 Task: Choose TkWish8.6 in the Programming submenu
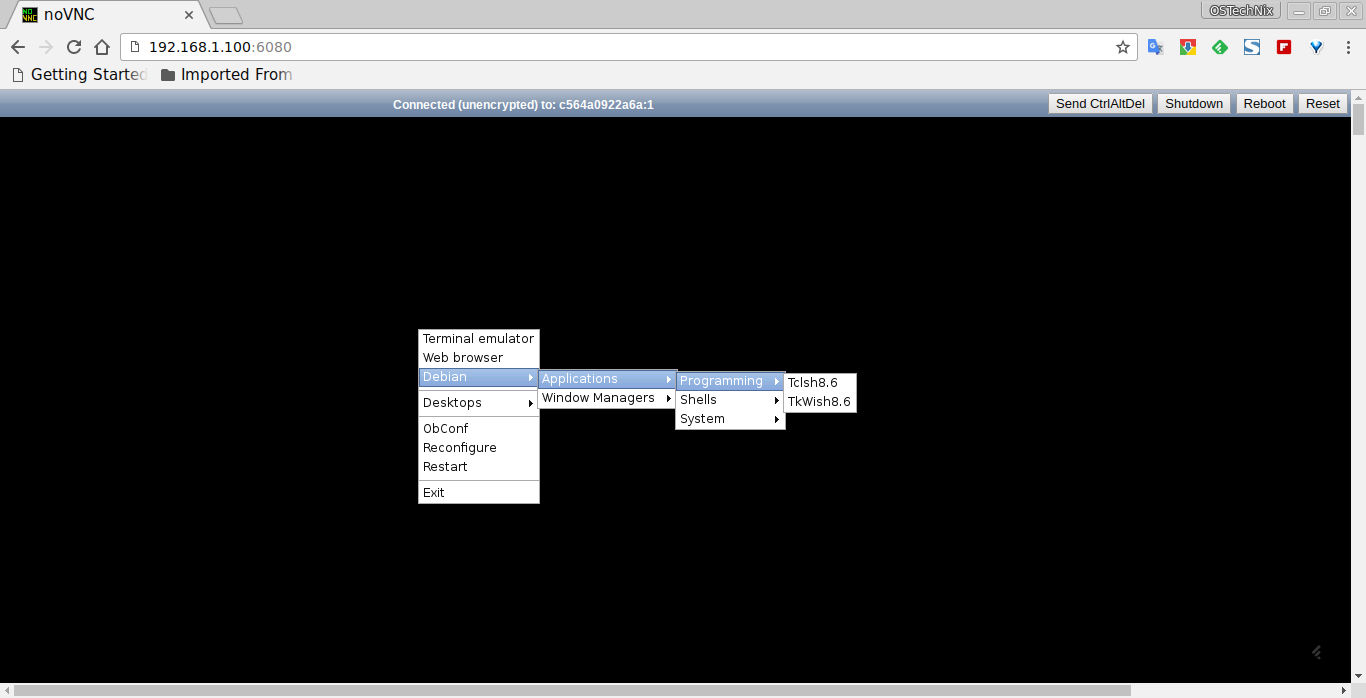pyautogui.click(x=819, y=402)
